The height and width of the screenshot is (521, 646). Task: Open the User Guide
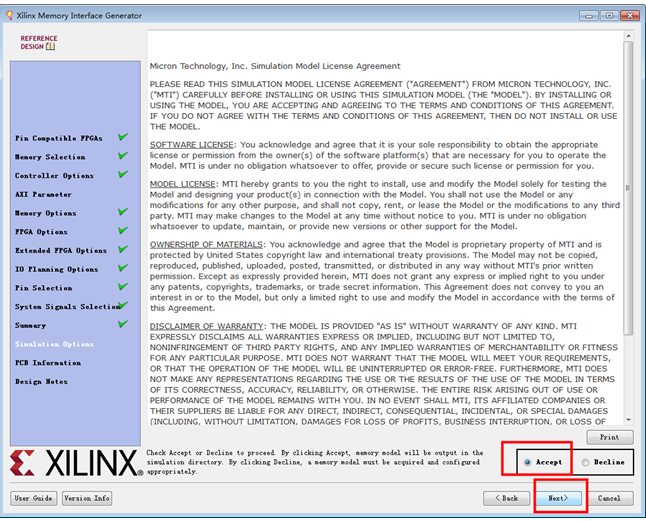coord(33,498)
